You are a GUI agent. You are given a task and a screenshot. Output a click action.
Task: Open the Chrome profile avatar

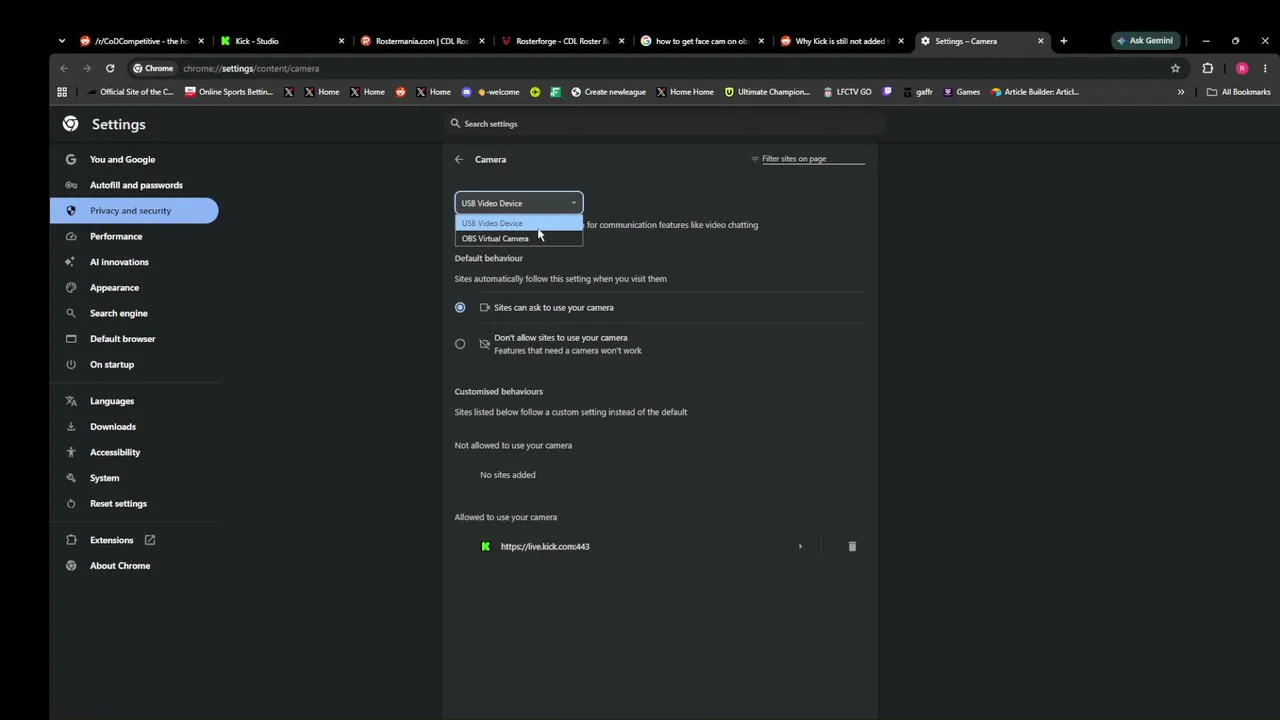pos(1242,68)
